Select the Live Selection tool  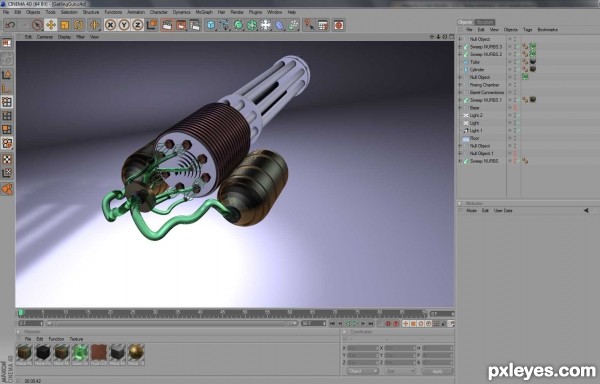point(37,25)
